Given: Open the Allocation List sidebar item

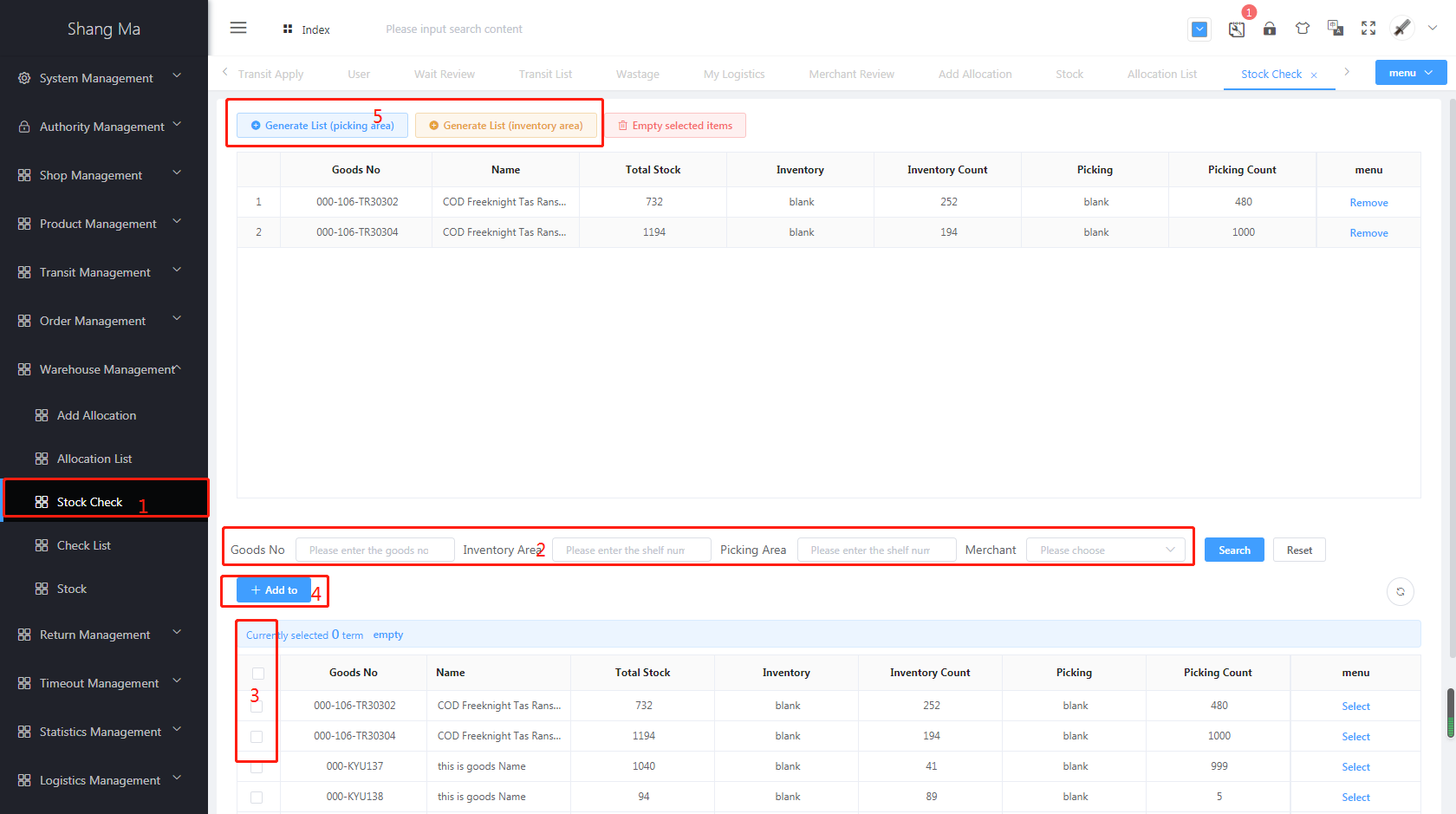Looking at the screenshot, I should (104, 459).
